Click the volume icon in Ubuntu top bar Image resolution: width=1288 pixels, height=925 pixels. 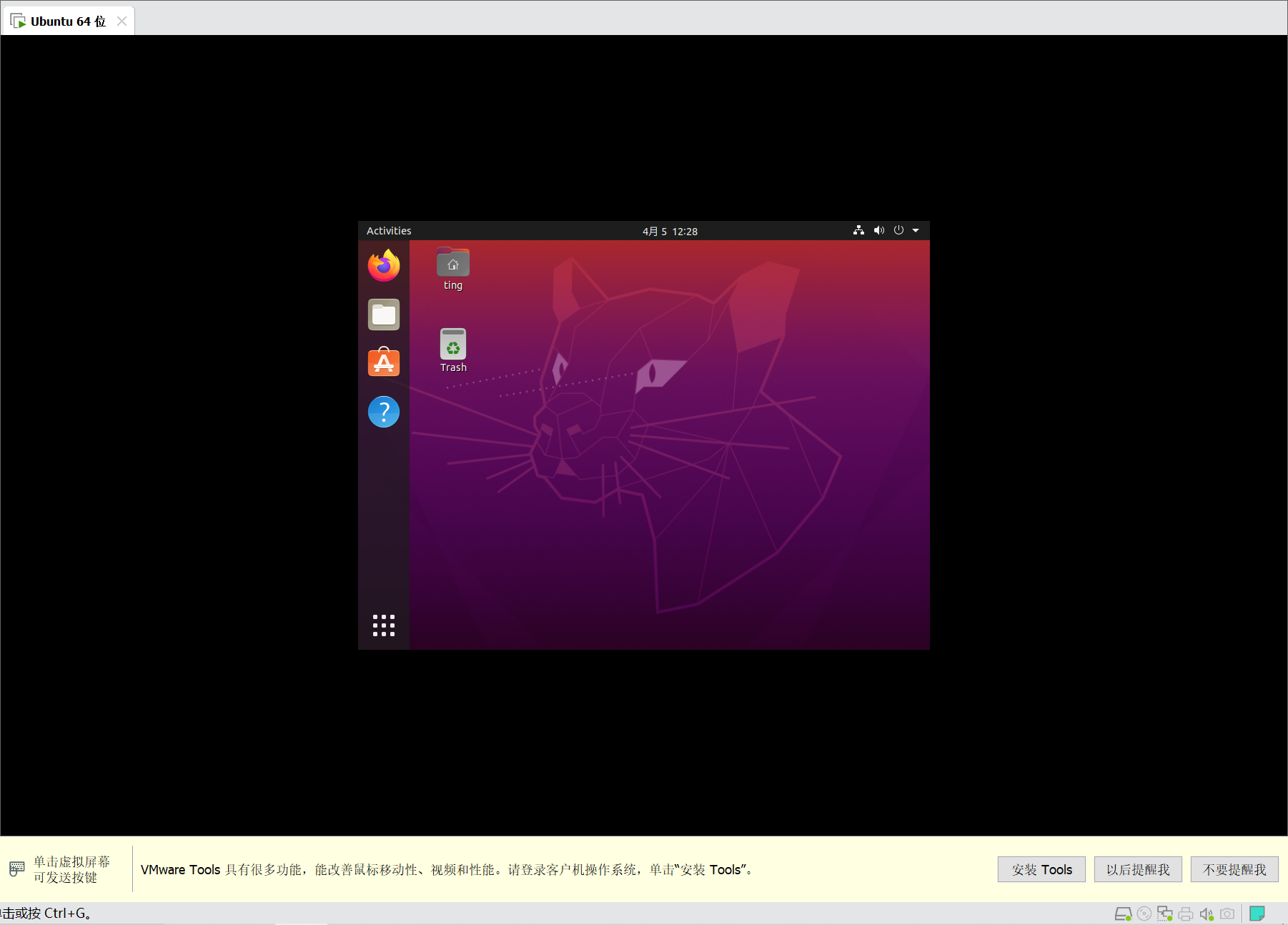[x=879, y=230]
